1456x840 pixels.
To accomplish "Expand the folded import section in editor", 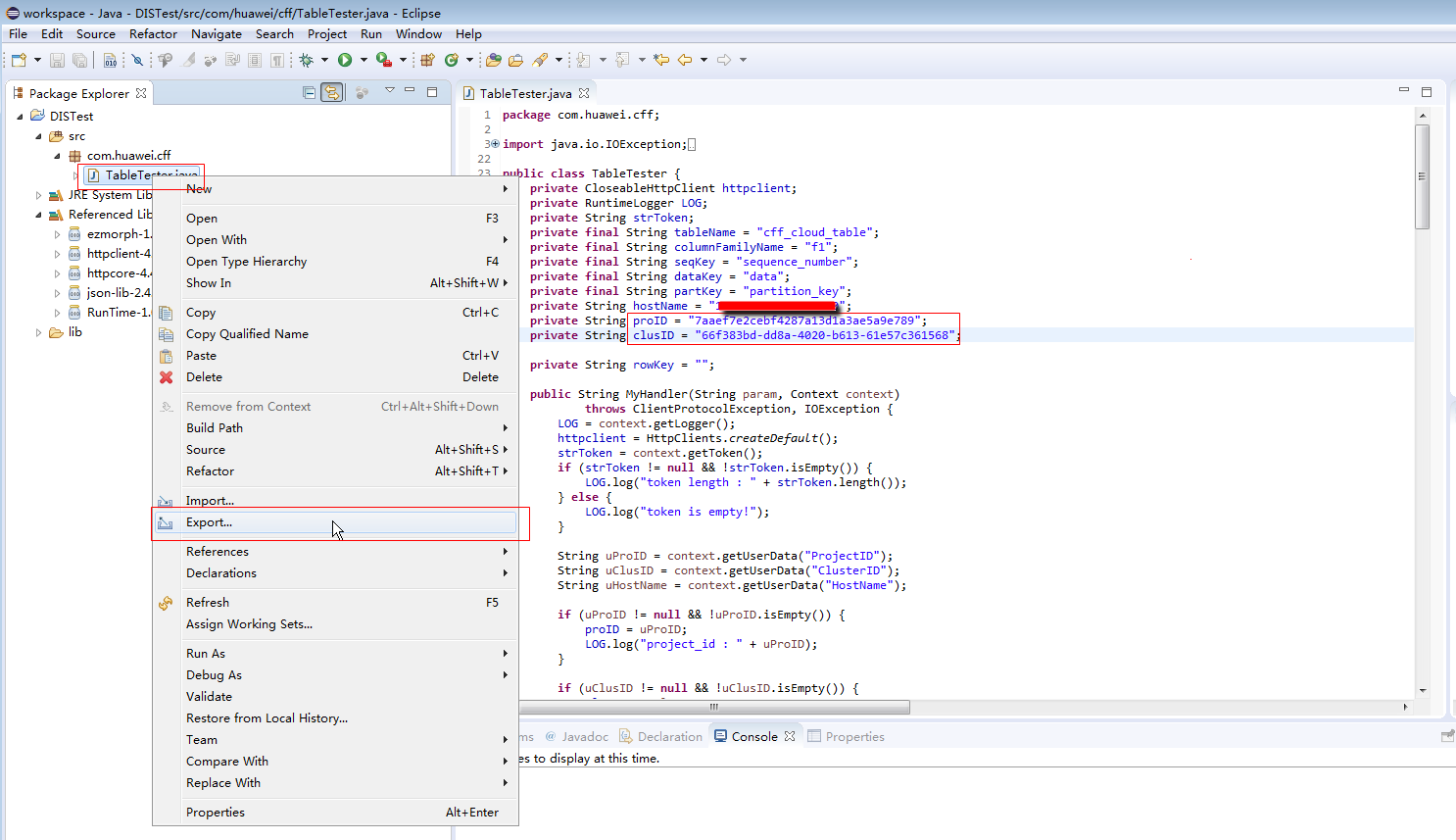I will pyautogui.click(x=495, y=144).
